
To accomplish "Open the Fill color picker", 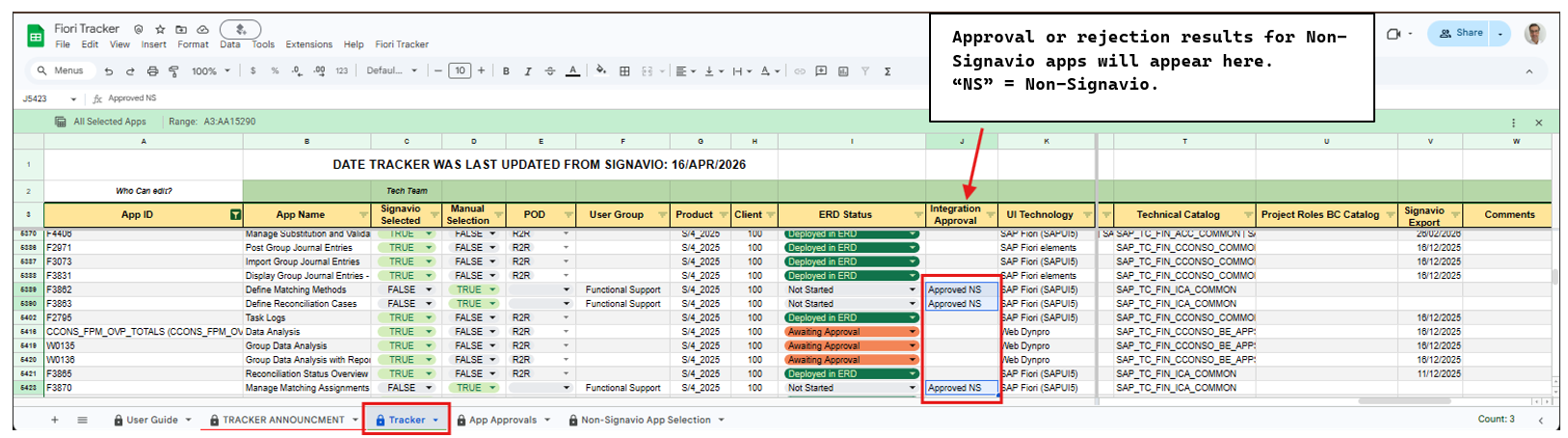I will (x=601, y=71).
